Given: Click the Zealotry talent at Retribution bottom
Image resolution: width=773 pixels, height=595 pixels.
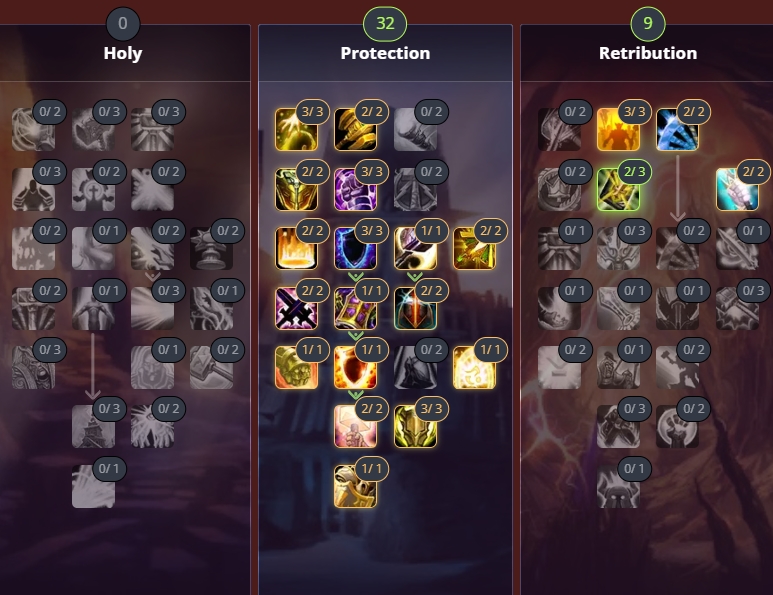Looking at the screenshot, I should point(618,487).
